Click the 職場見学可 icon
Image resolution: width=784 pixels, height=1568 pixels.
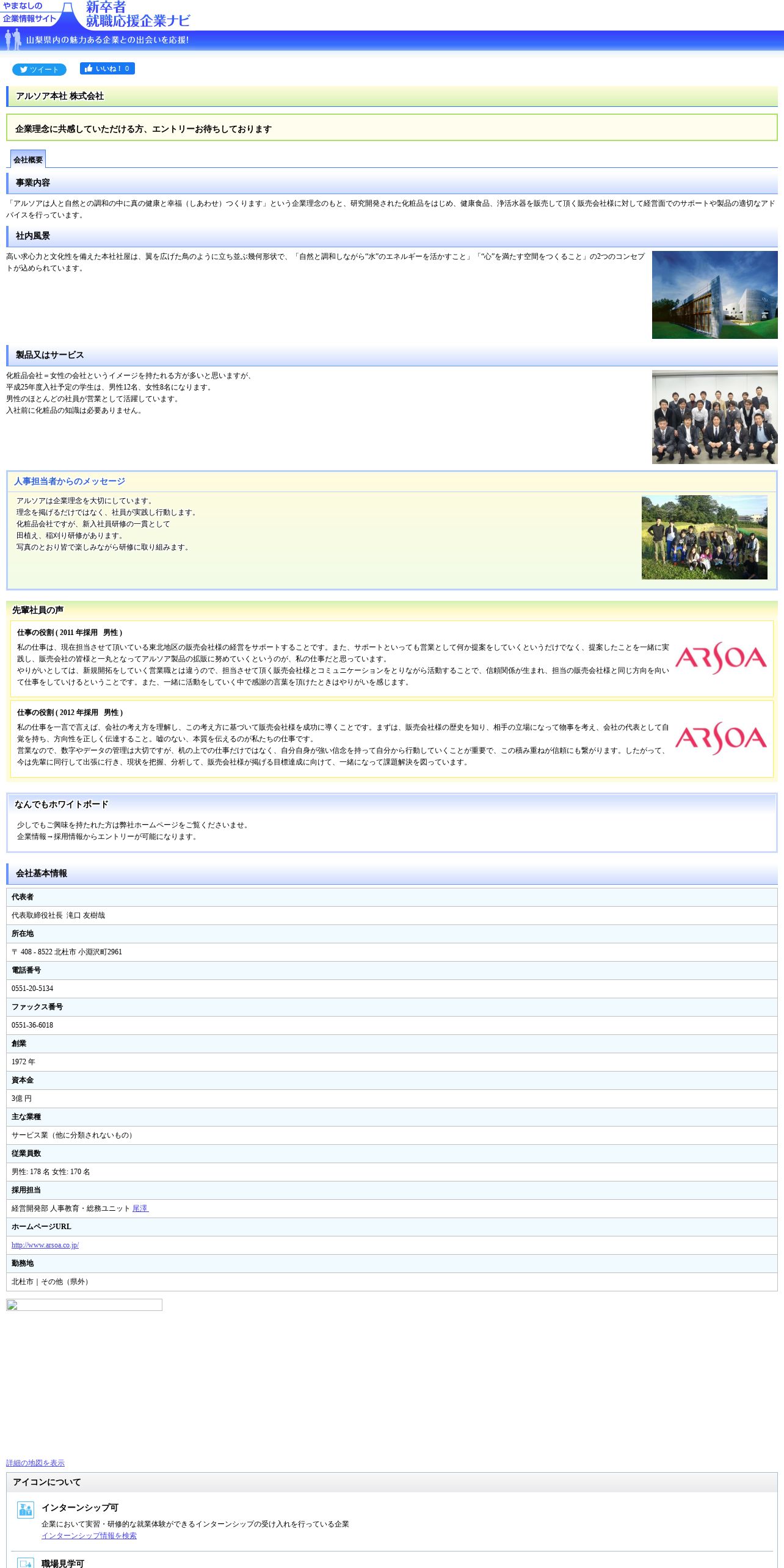26,1563
